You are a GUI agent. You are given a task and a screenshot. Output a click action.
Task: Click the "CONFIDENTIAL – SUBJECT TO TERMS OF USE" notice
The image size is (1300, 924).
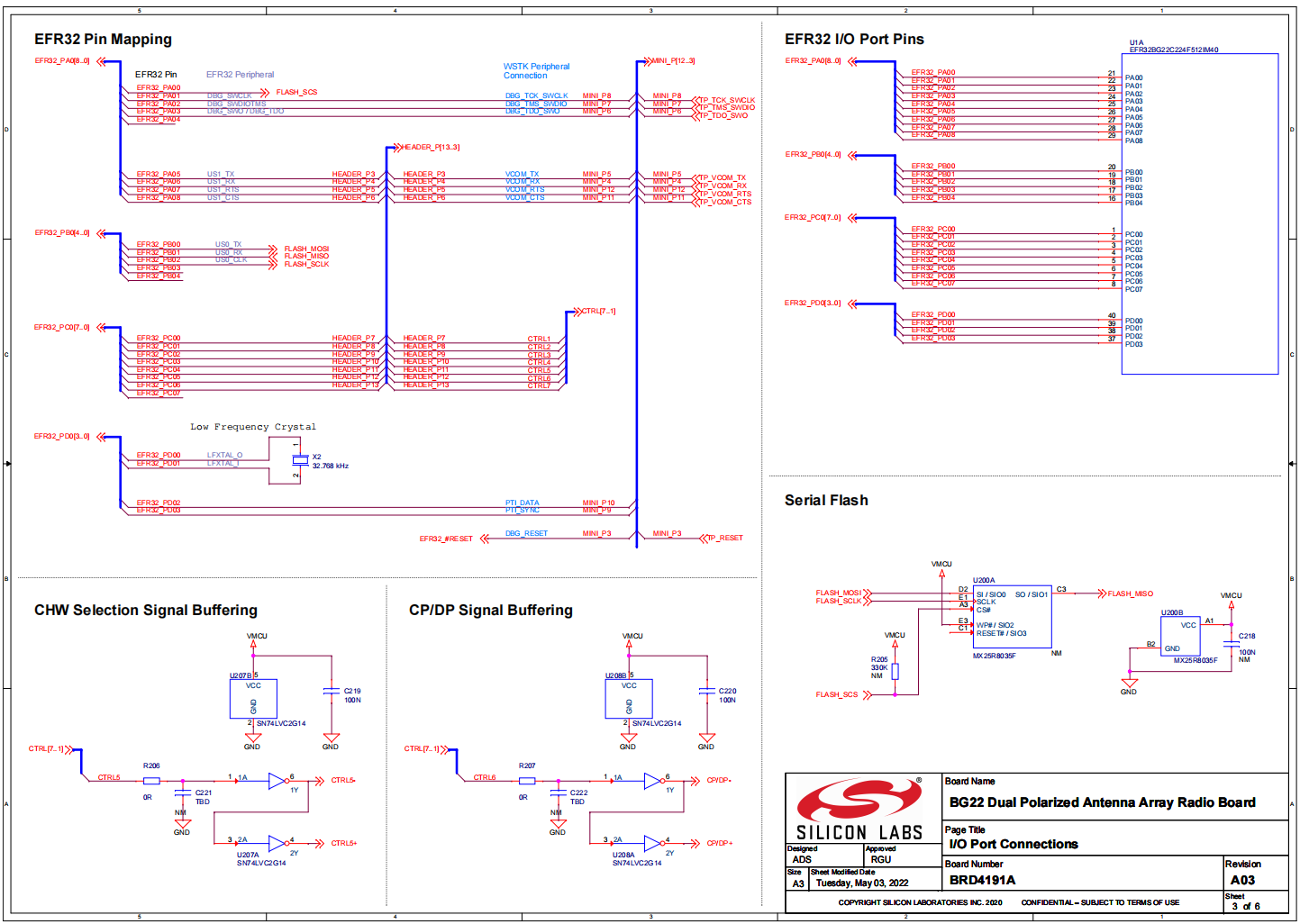coord(1100,902)
